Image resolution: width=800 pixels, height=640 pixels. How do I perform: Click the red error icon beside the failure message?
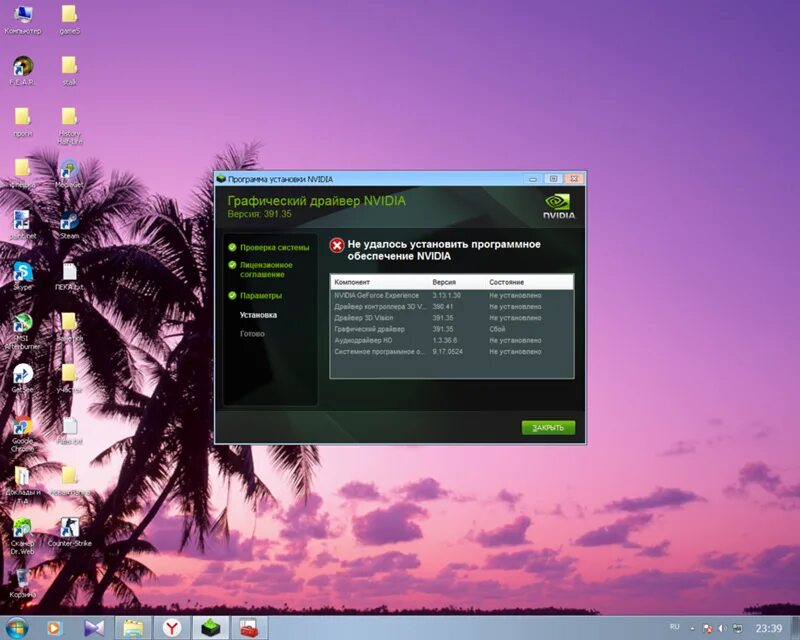coord(337,245)
